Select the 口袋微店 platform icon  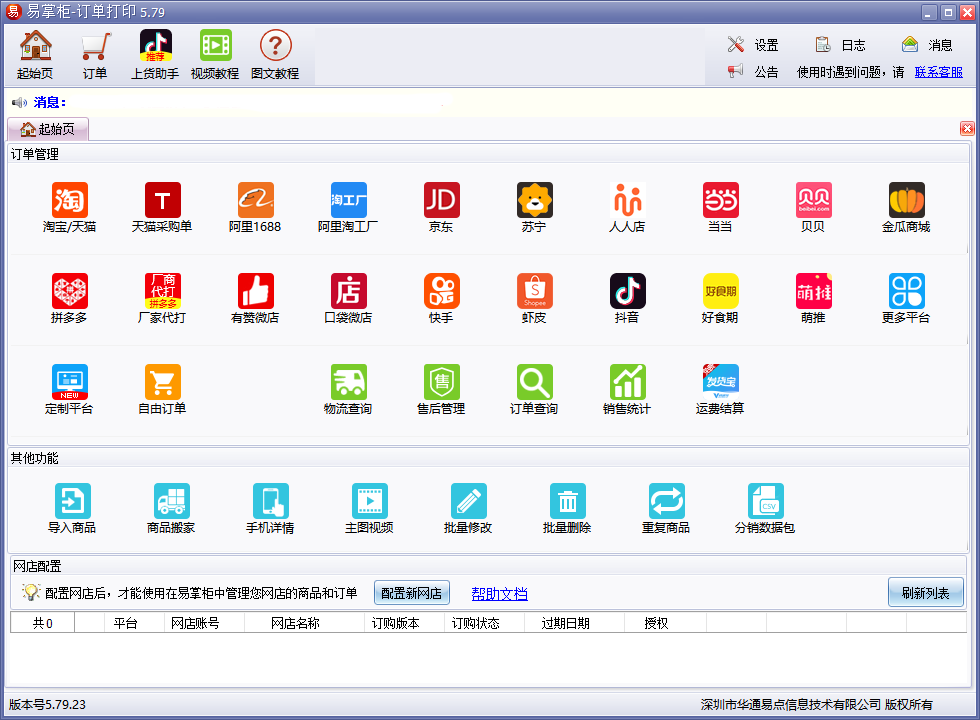(x=348, y=298)
